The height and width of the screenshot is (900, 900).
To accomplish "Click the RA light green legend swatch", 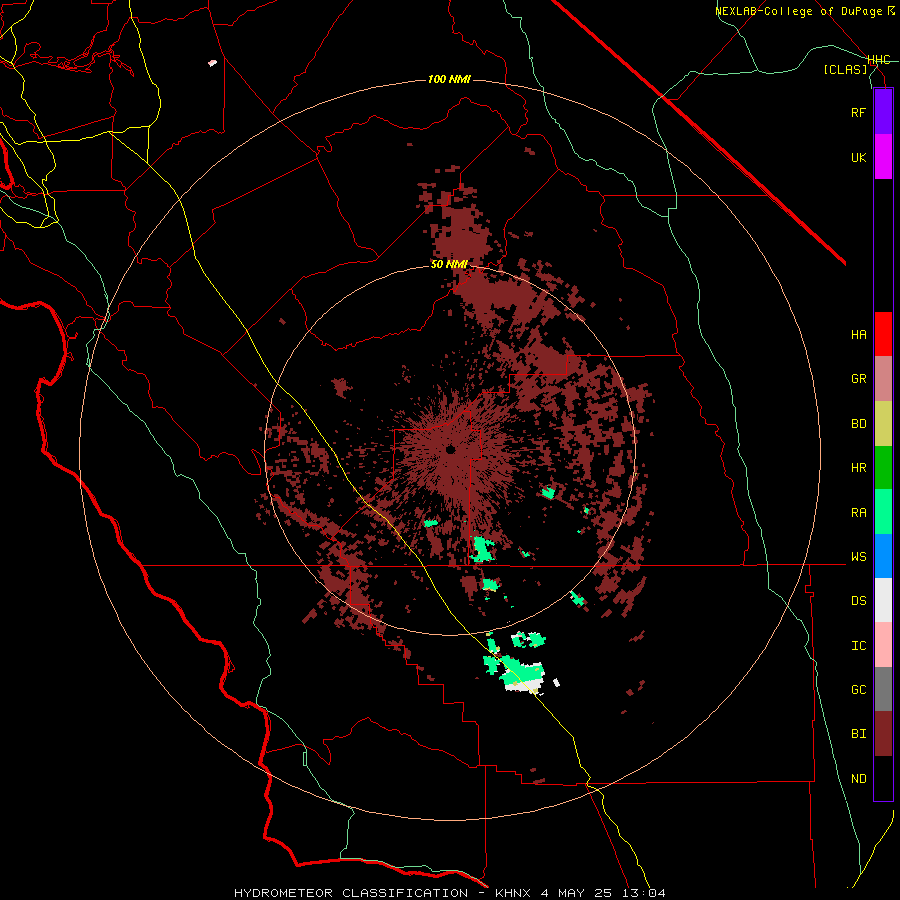I will pos(883,512).
